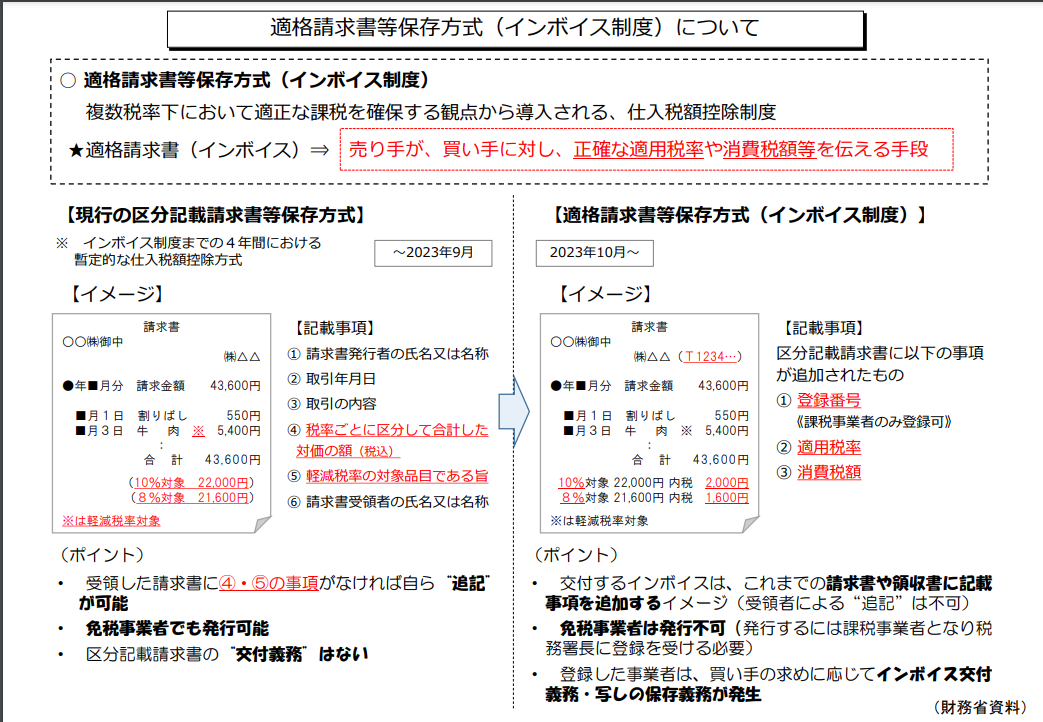The image size is (1043, 722).
Task: Select underlined red text '正確な適用税率'
Action: pyautogui.click(x=639, y=149)
